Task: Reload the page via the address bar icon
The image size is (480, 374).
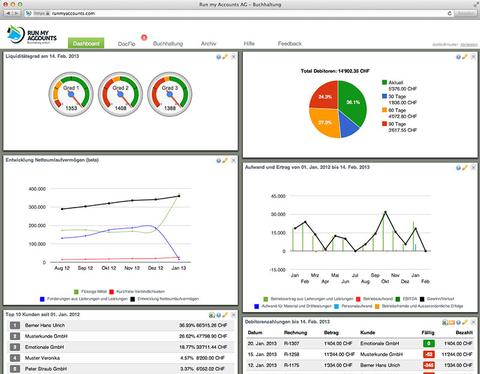Action: (x=449, y=13)
